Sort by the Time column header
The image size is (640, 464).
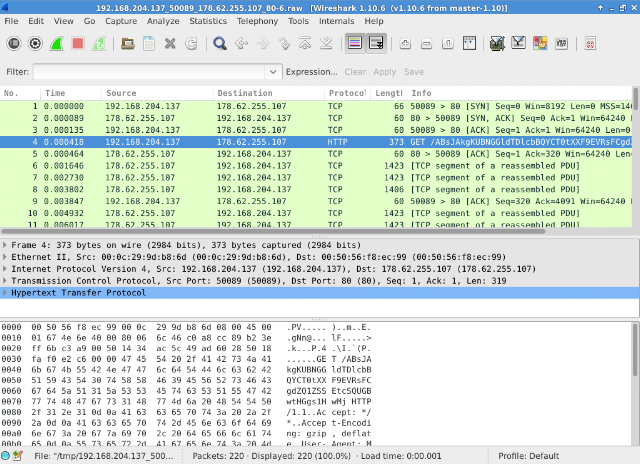tap(71, 93)
